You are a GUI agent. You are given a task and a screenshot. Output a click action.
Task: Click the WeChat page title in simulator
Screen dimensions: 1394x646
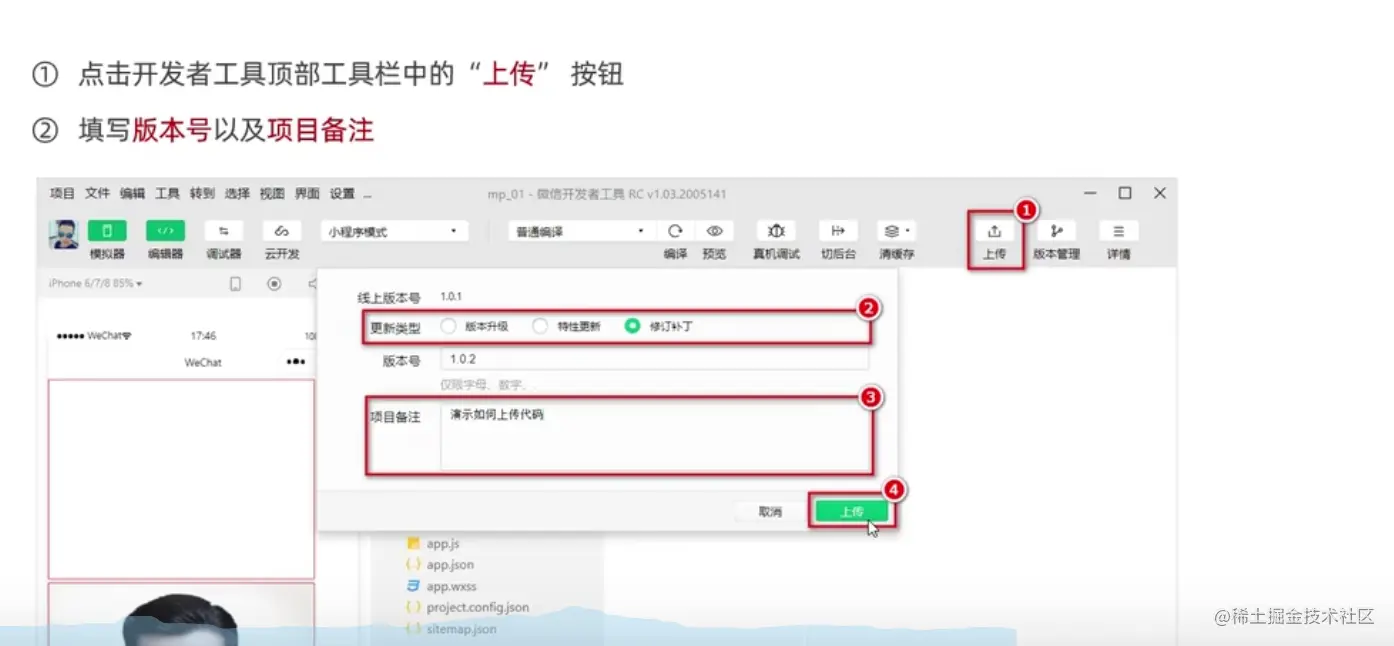click(203, 362)
